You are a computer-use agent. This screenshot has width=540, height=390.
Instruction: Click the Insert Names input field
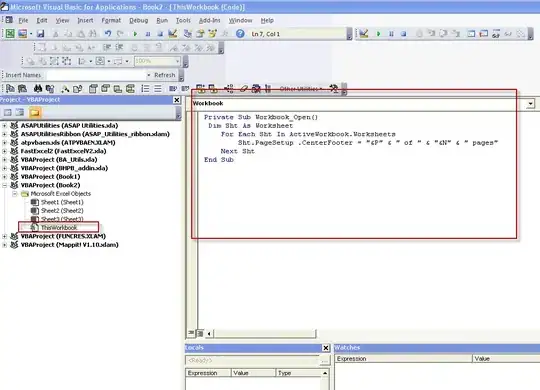tap(96, 75)
